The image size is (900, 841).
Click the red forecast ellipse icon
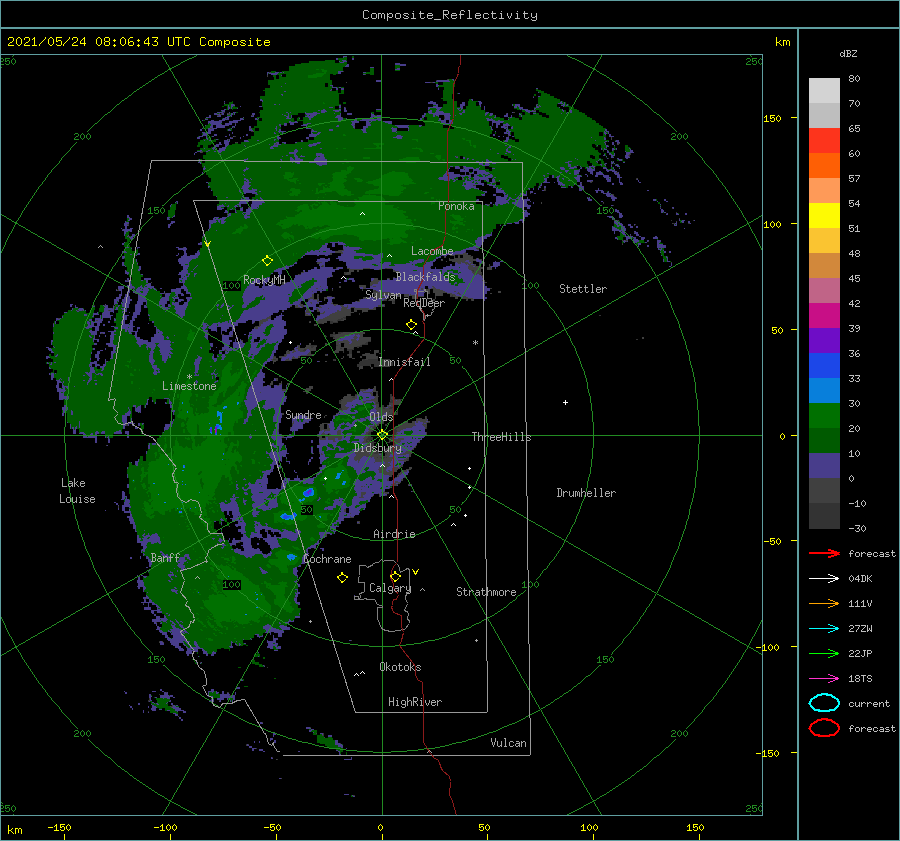coord(824,728)
